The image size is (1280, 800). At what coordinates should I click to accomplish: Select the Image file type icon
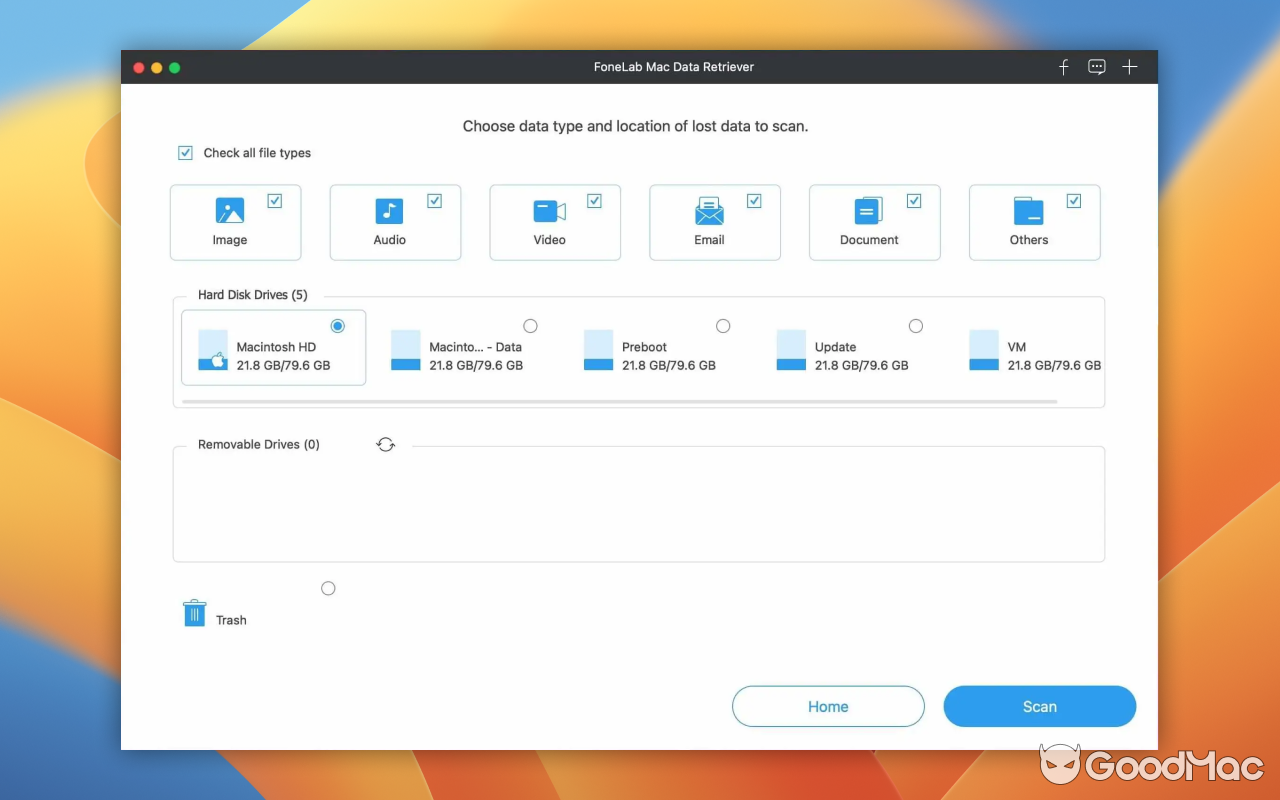click(229, 211)
